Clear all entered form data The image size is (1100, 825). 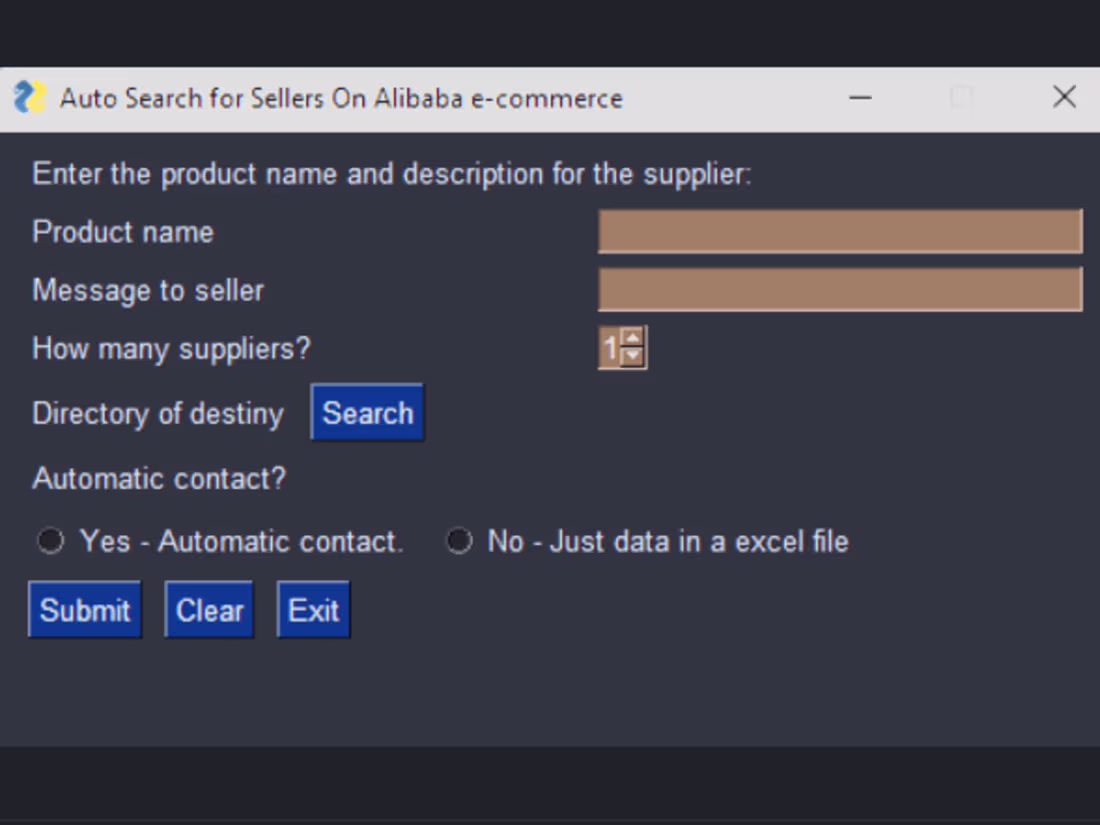click(x=208, y=609)
